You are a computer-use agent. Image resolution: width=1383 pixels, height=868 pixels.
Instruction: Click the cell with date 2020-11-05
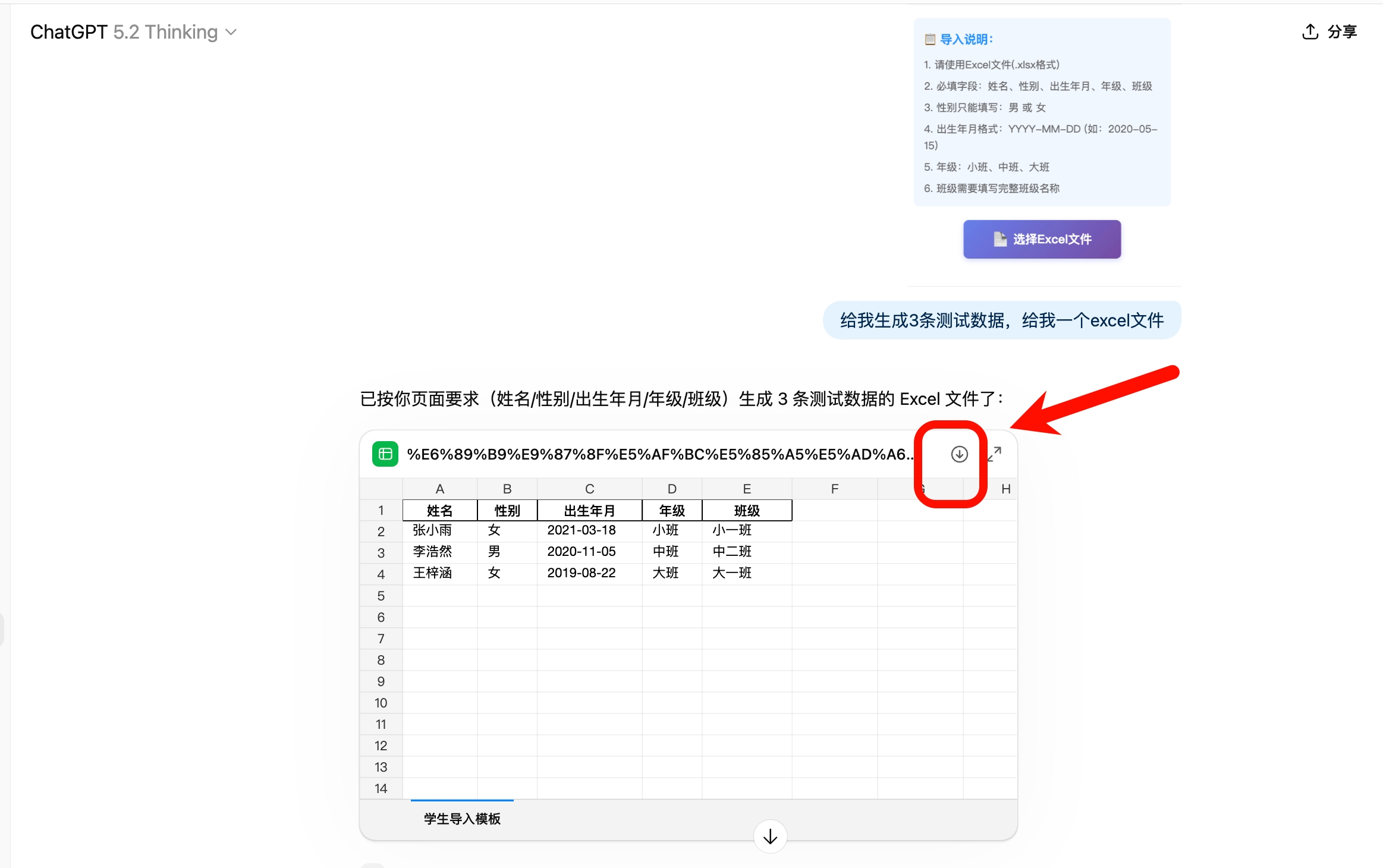pos(581,552)
